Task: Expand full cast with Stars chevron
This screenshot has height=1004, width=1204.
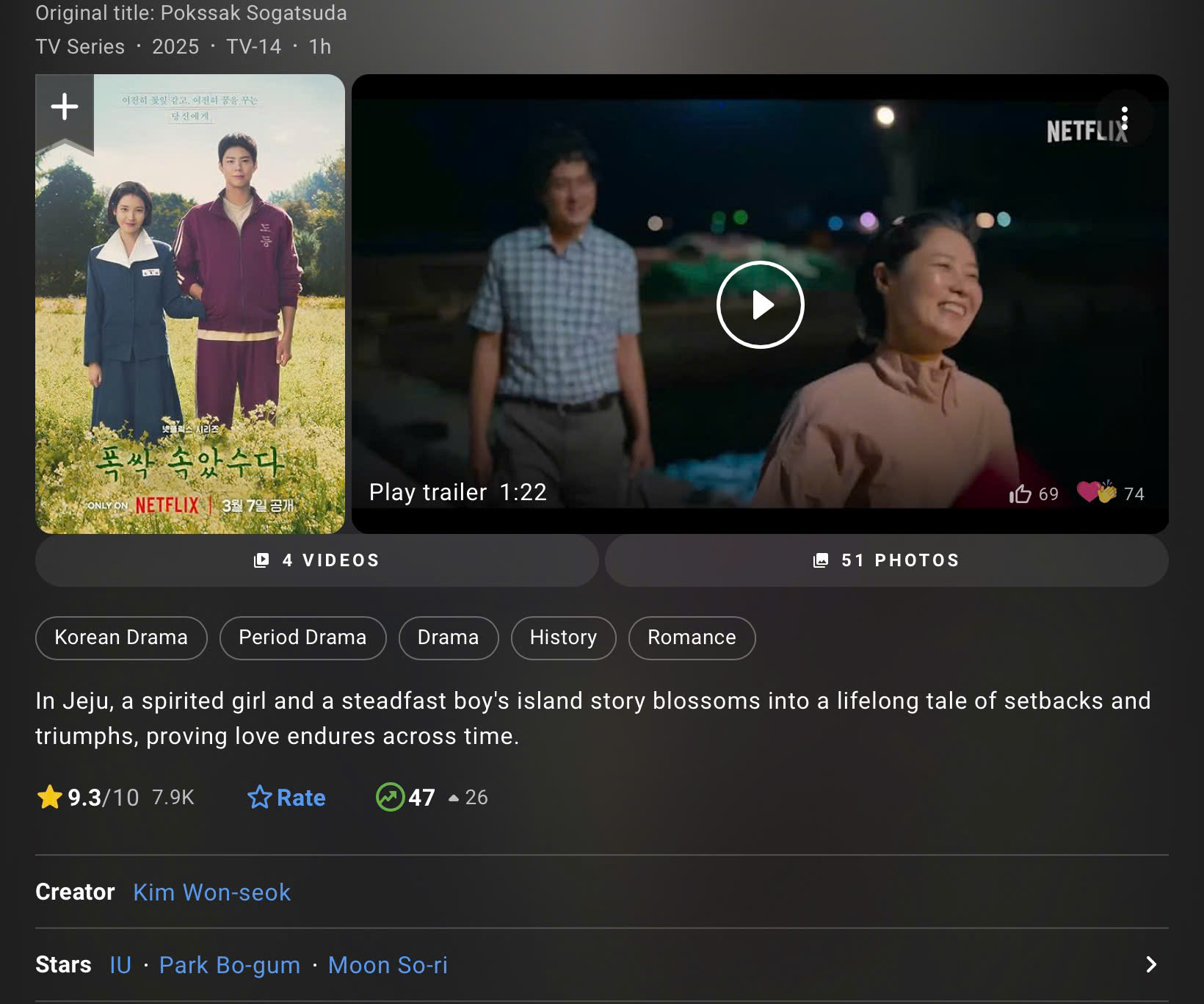Action: [x=1151, y=965]
